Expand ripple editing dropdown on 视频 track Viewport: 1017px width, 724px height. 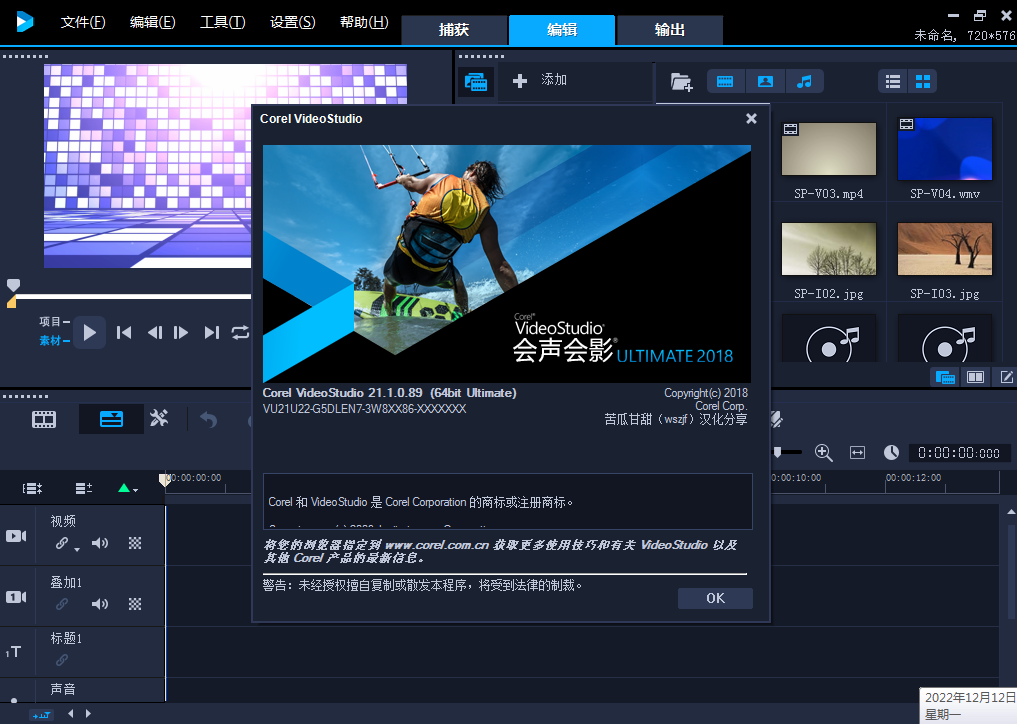(77, 549)
